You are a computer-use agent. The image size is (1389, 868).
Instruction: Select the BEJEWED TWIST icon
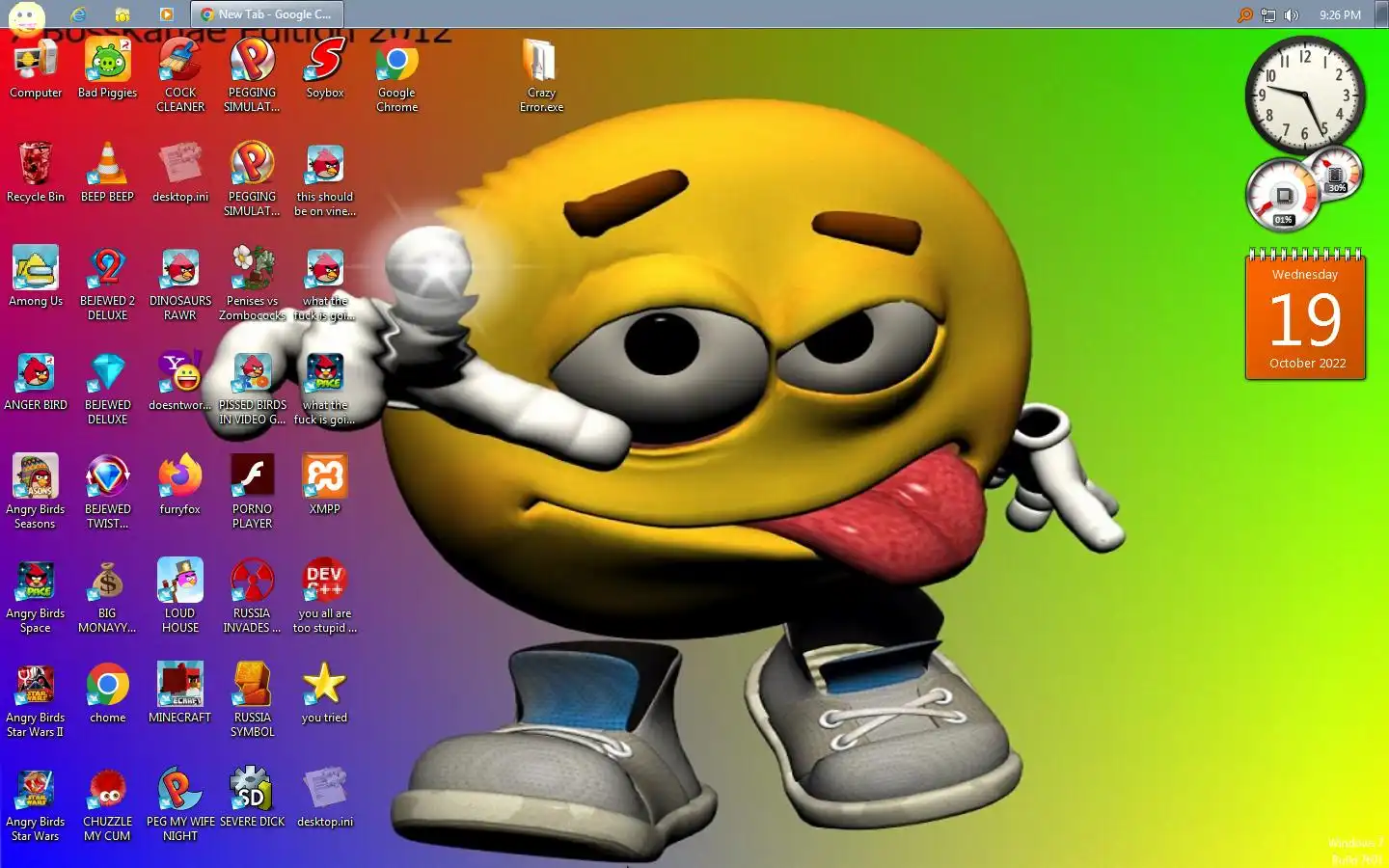click(x=107, y=493)
